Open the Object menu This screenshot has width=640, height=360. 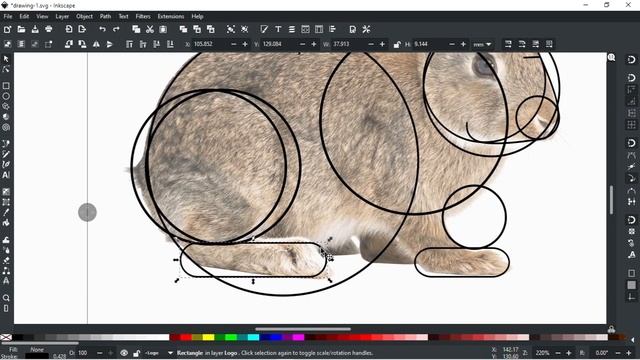tap(84, 16)
